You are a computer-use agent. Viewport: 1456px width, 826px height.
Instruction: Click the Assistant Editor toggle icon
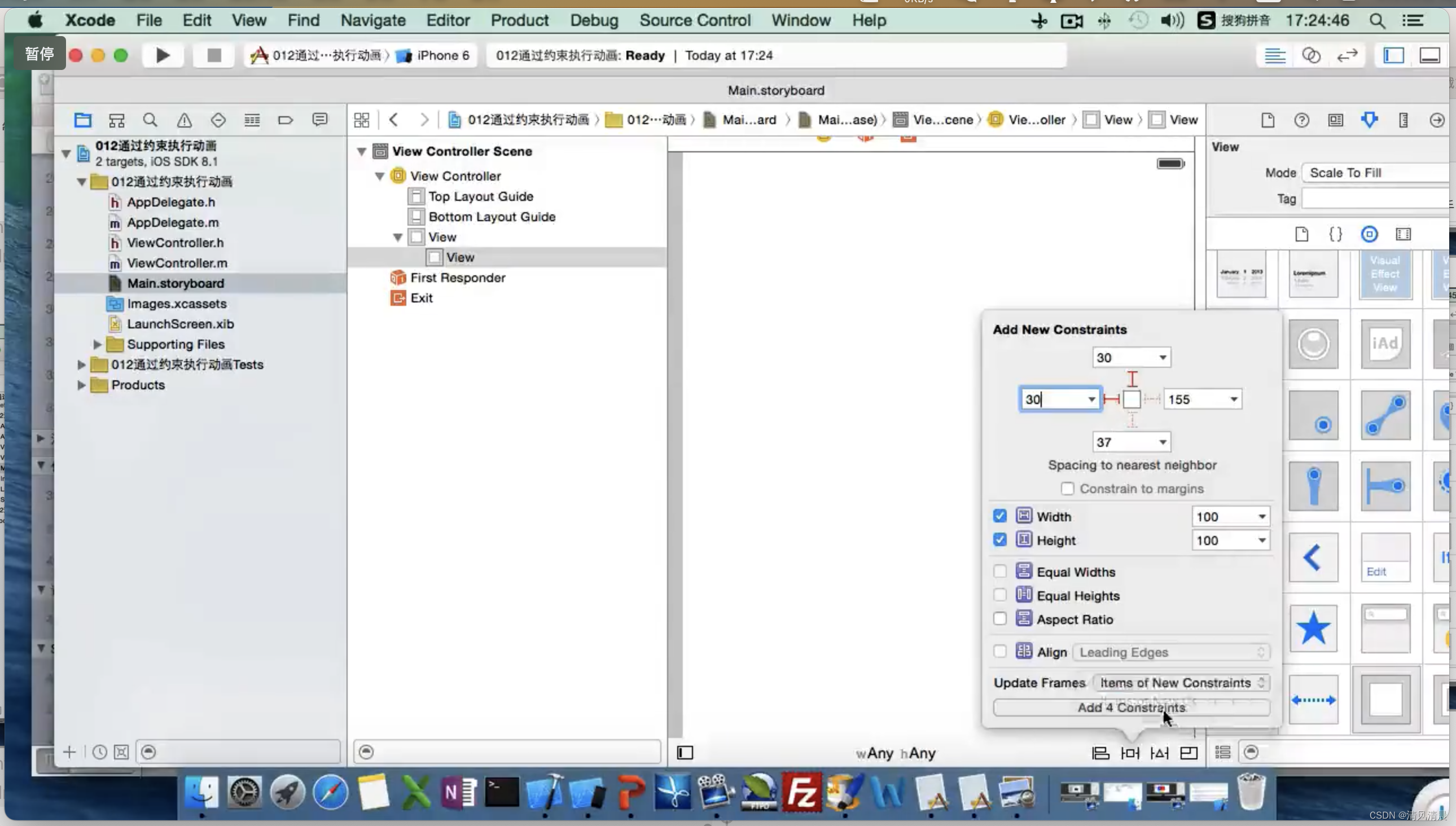click(1311, 55)
